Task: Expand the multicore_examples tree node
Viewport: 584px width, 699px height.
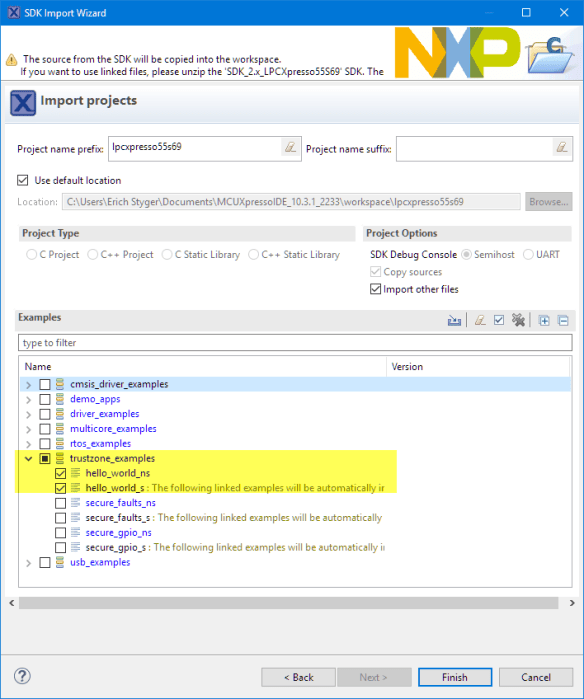Action: tap(29, 429)
